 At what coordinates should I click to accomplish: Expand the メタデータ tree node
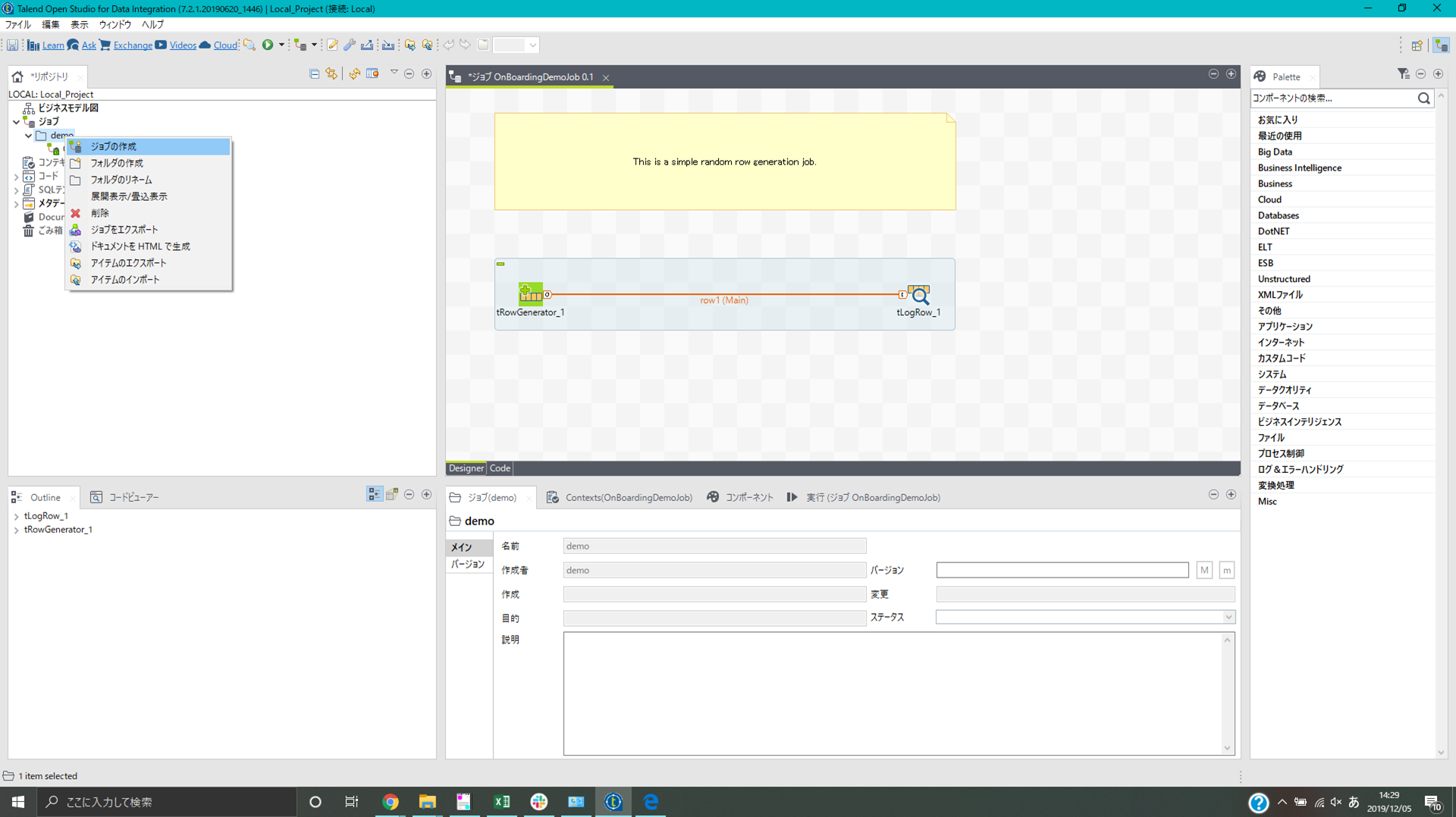coord(16,204)
